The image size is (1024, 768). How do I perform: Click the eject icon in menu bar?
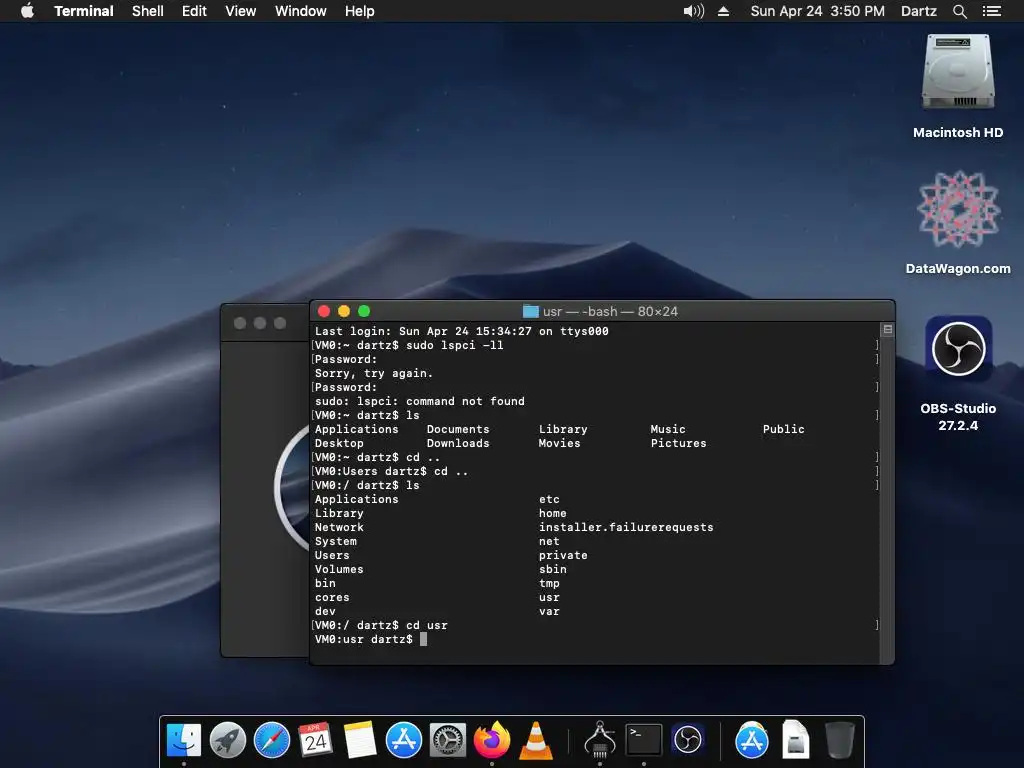tap(724, 11)
